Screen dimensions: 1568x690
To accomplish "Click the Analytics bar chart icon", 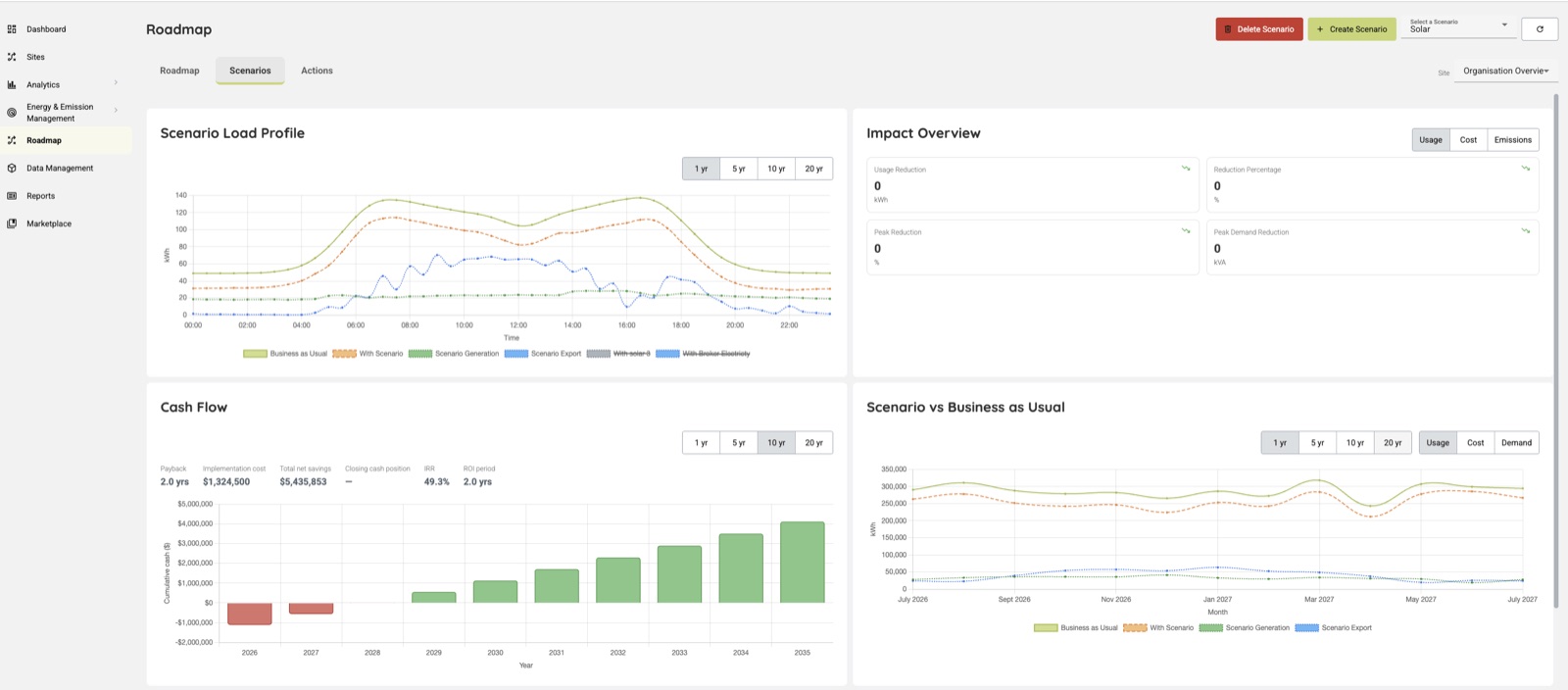I will tap(12, 85).
